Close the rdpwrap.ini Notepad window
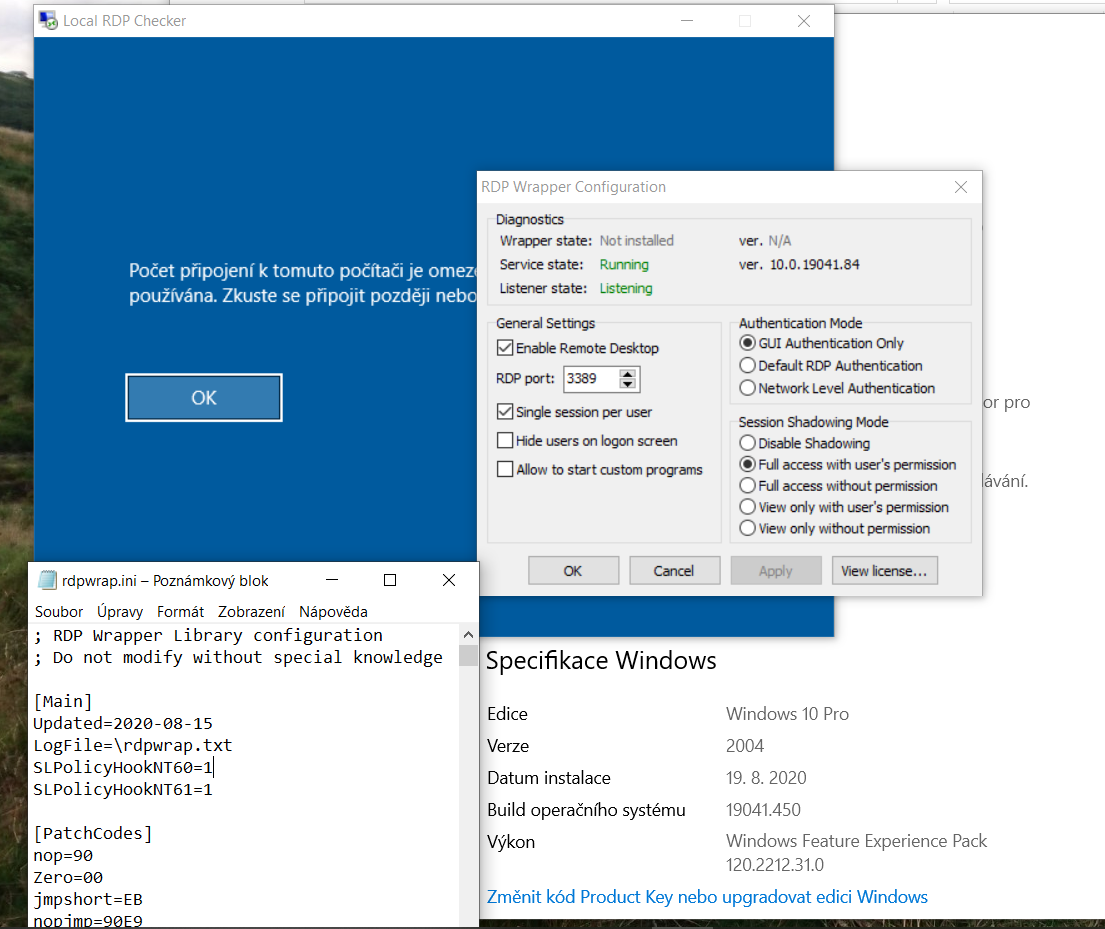 click(x=449, y=580)
